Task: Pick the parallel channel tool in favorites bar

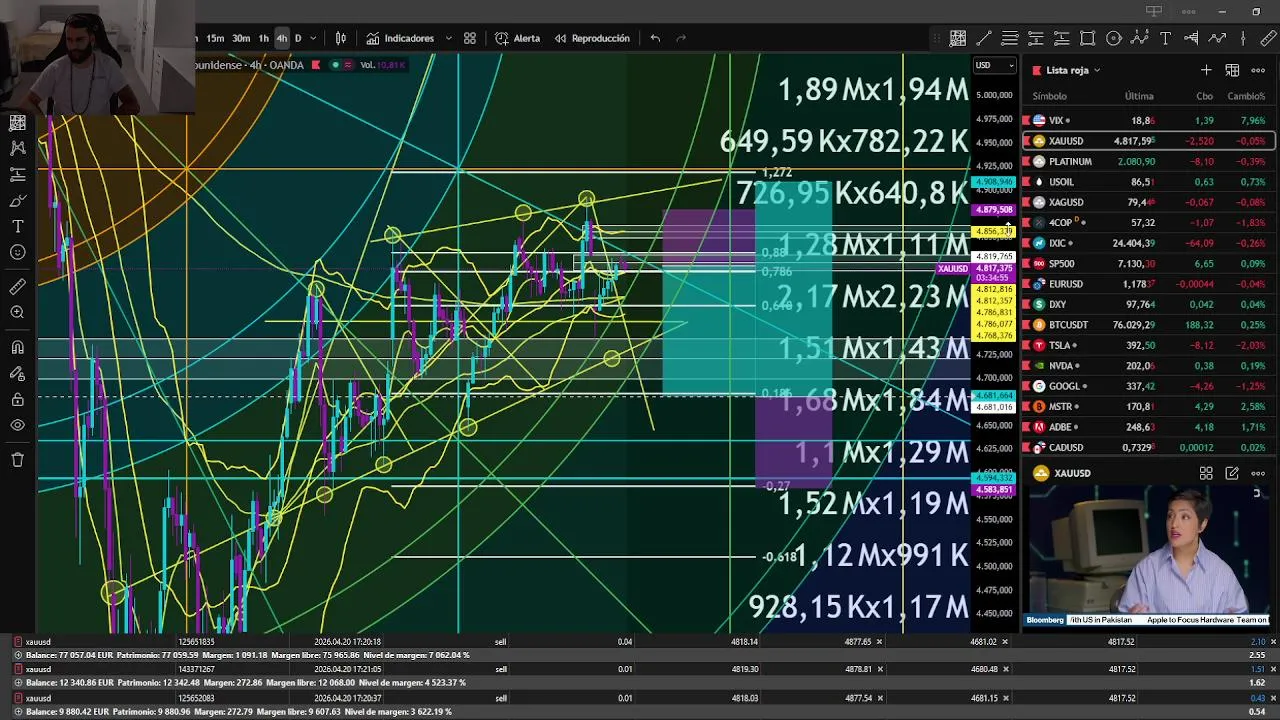Action: [x=1010, y=38]
